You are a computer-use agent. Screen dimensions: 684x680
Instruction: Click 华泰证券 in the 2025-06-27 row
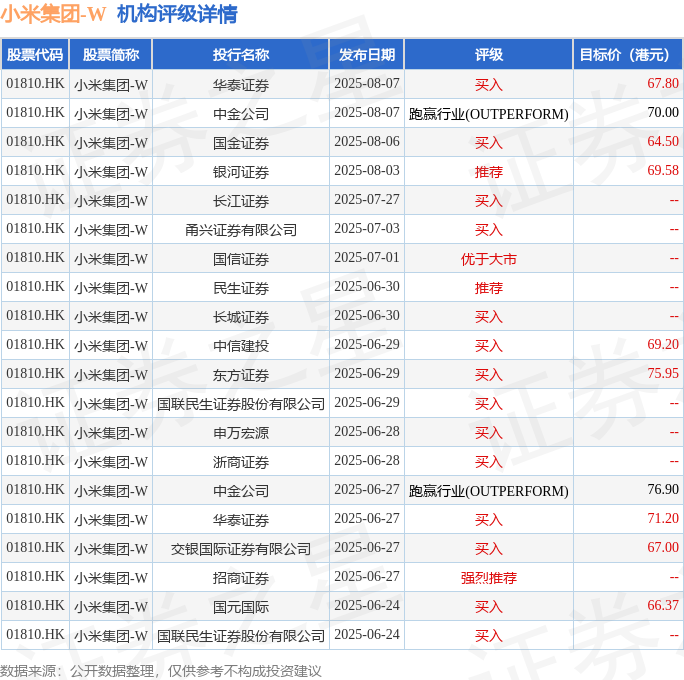pos(241,519)
